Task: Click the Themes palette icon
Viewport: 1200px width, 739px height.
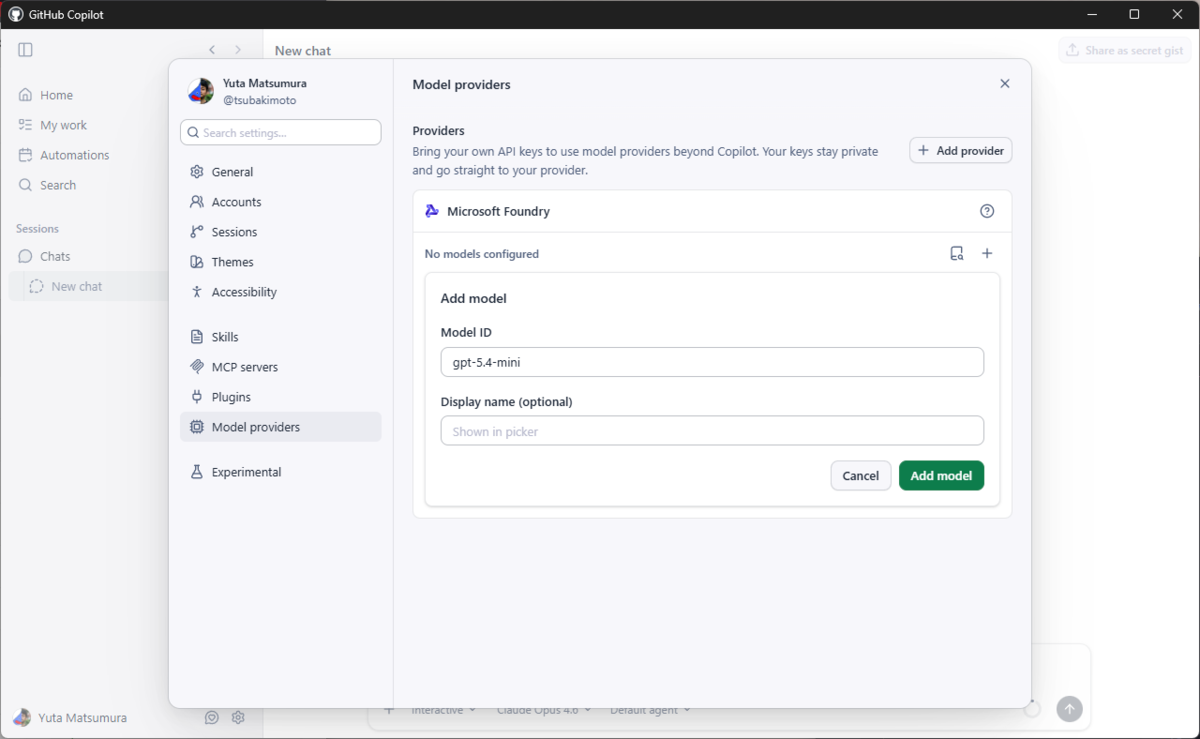Action: tap(197, 262)
